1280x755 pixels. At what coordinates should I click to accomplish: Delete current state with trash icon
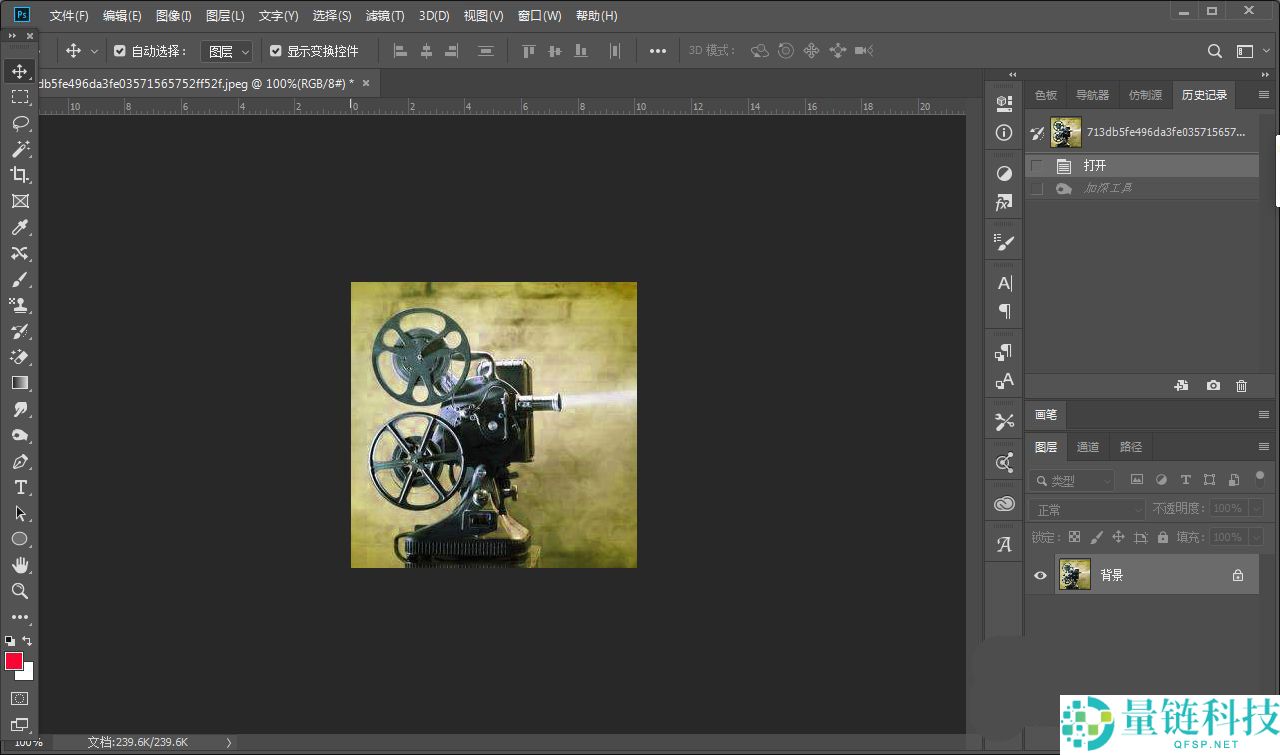1241,386
